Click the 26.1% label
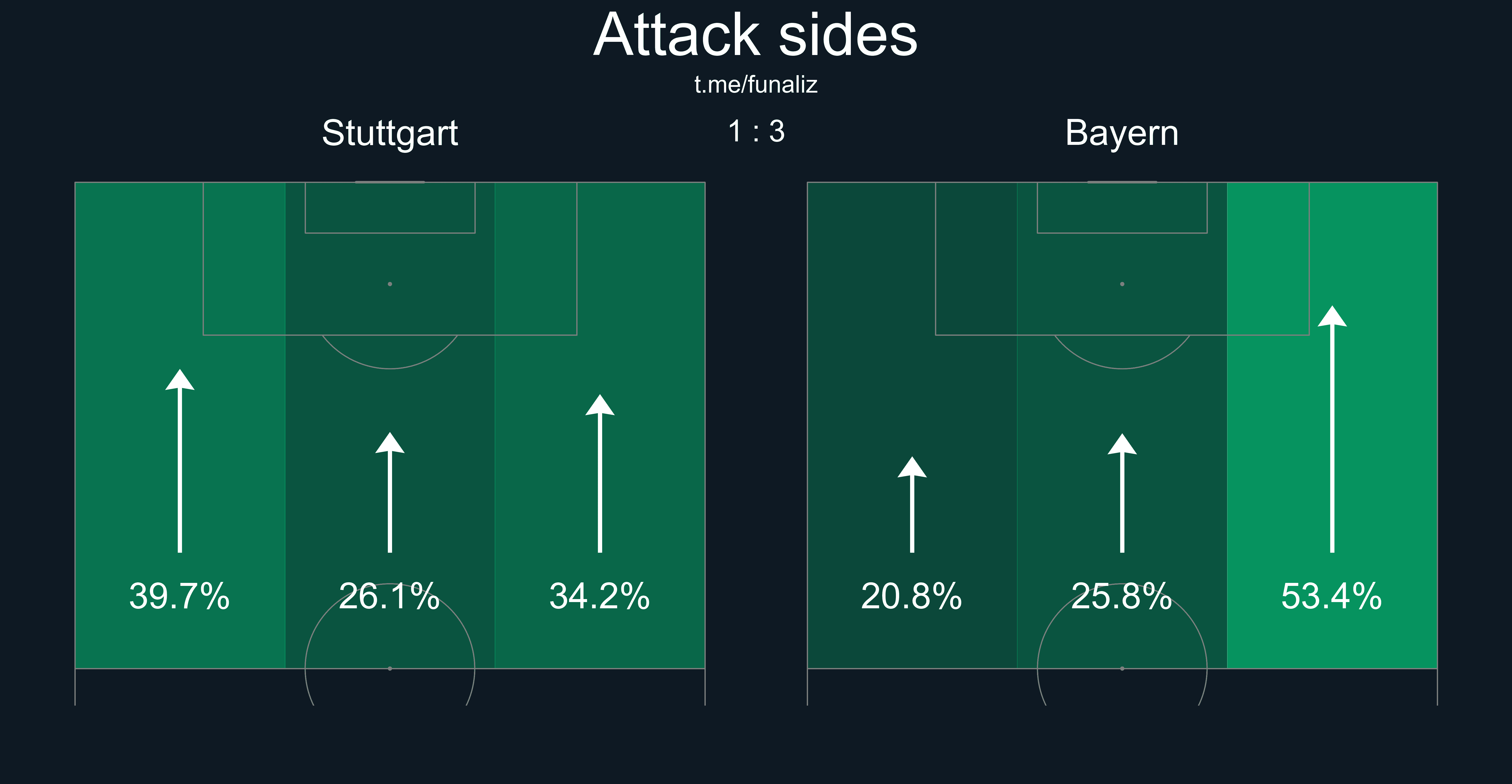Viewport: 1512px width, 784px height. tap(390, 596)
